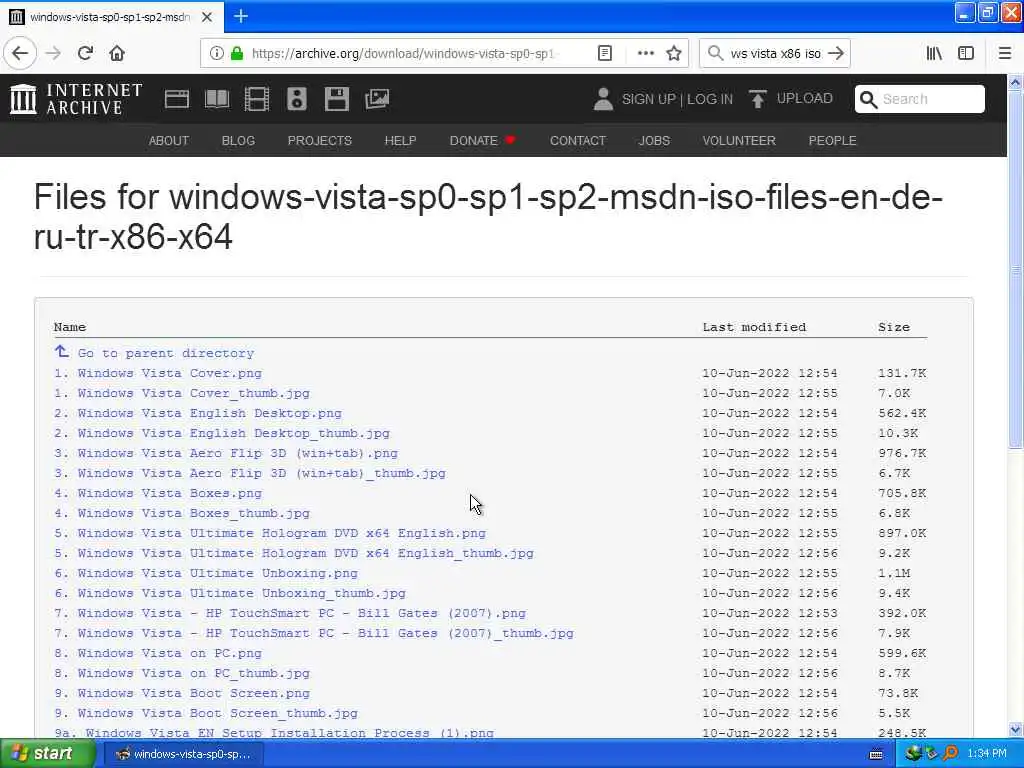Click the search bar go arrow
Viewport: 1024px width, 768px height.
point(836,53)
